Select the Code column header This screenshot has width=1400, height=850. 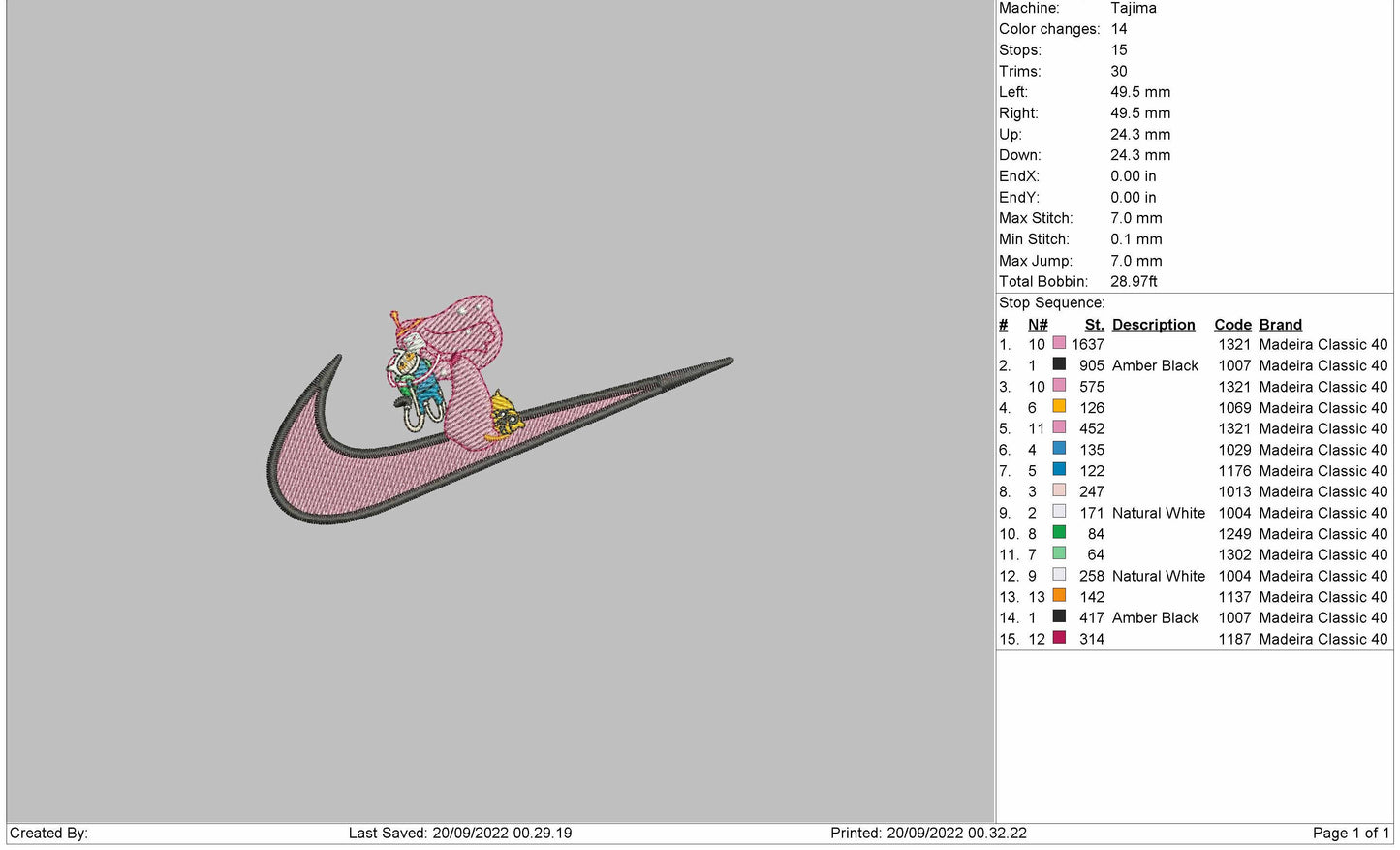[x=1232, y=325]
